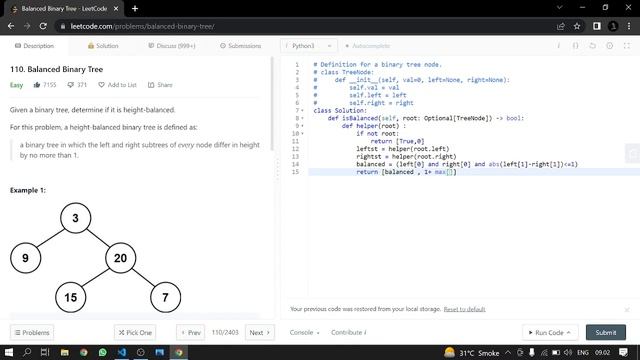Screen dimensions: 640x360
Task: Go back to the previous page
Action: [11, 26]
